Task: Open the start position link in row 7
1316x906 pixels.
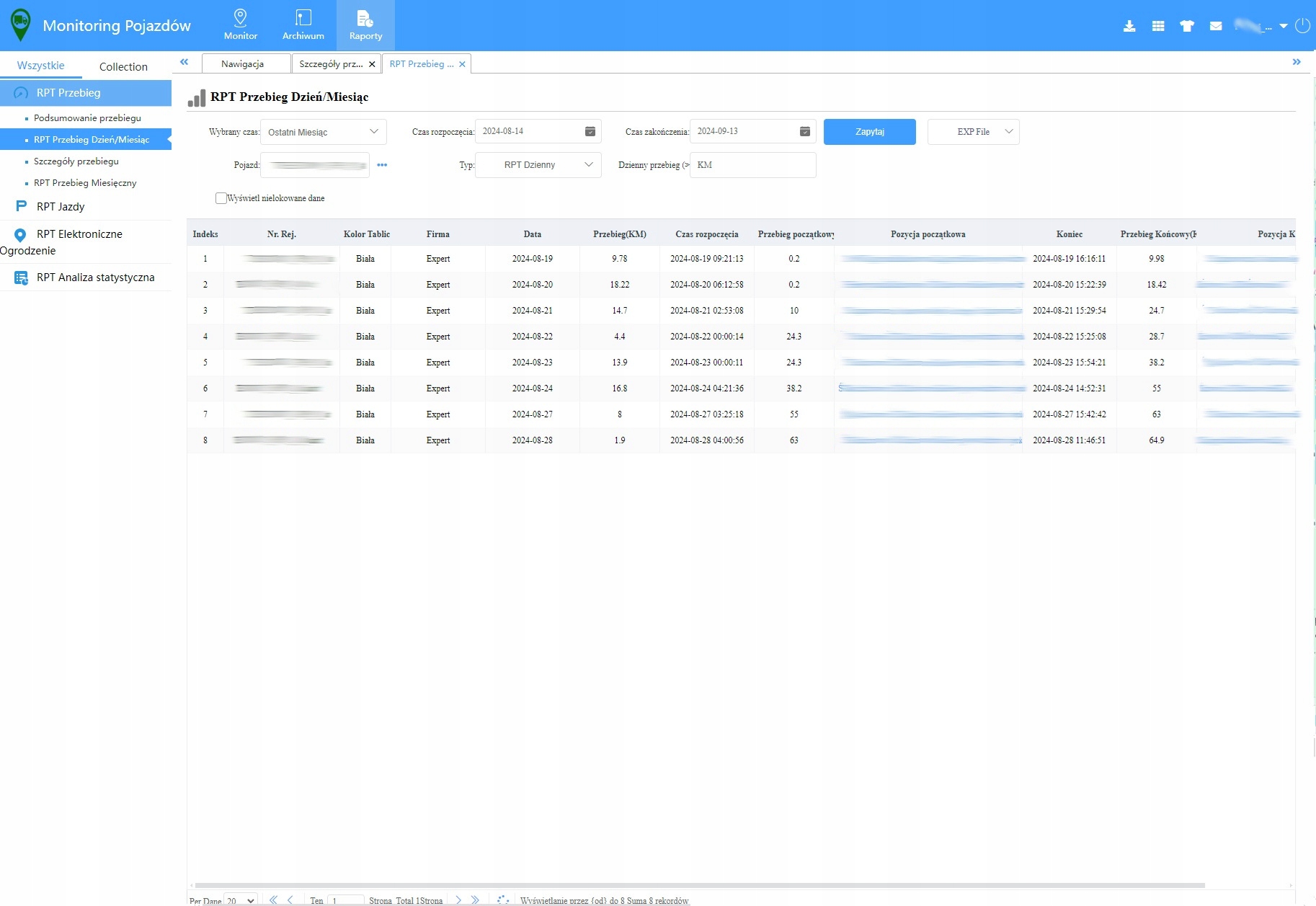Action: point(932,414)
